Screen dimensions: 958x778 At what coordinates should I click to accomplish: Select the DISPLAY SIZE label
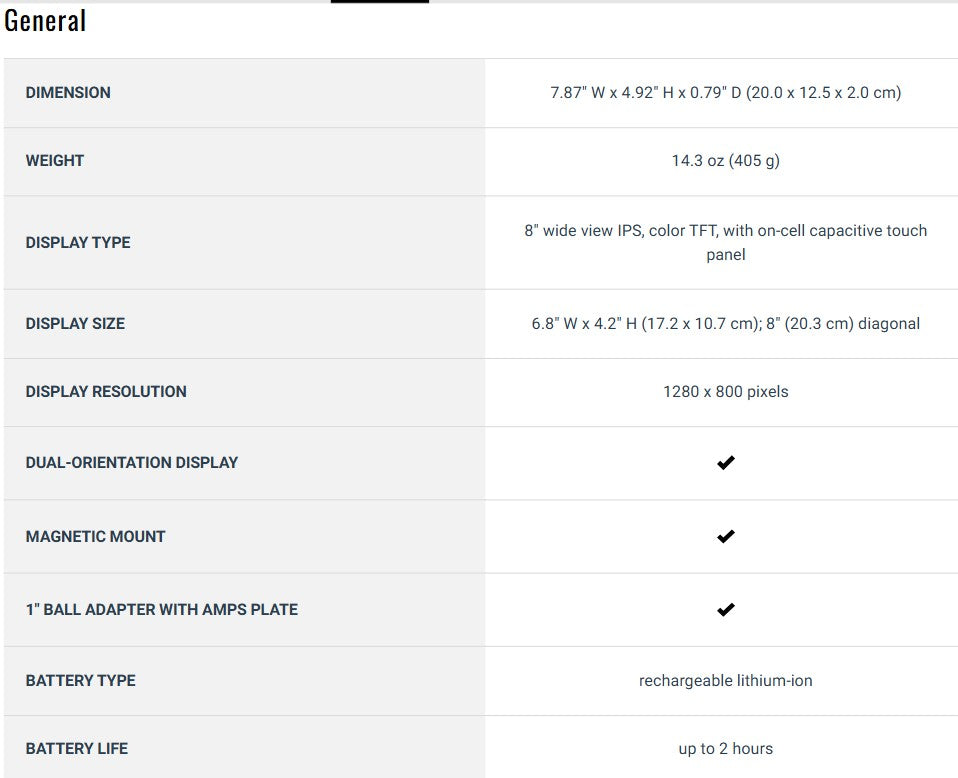pos(75,324)
